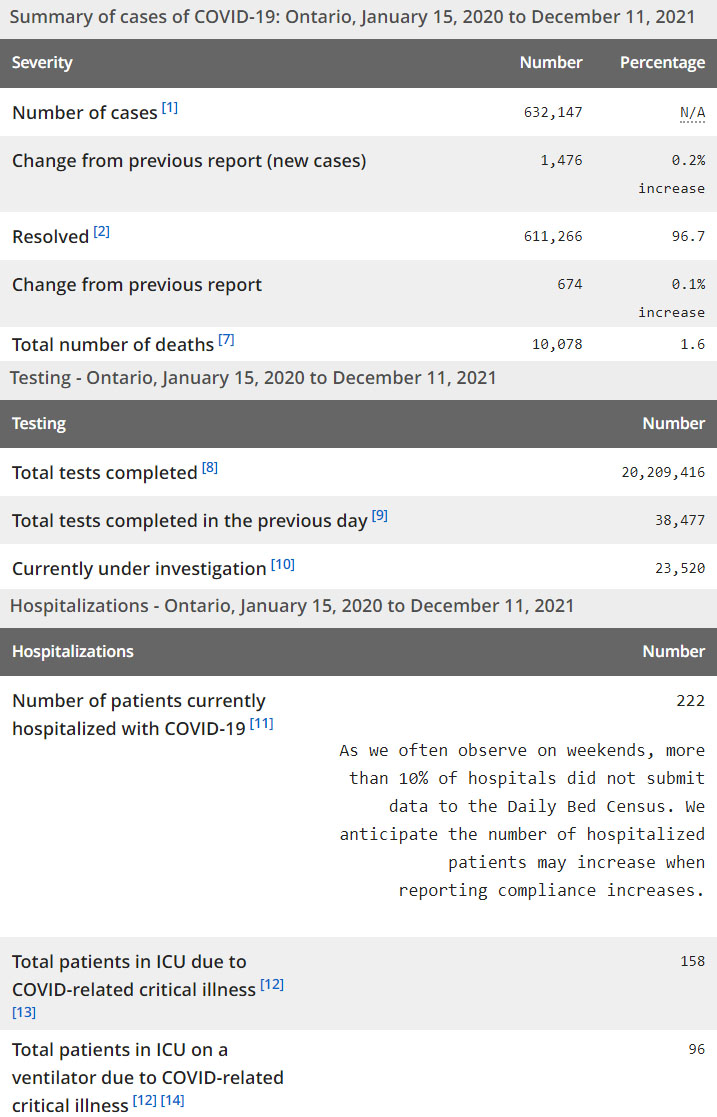This screenshot has height=1117, width=717.
Task: Follow footnote 7 after Total number of deaths
Action: click(226, 340)
